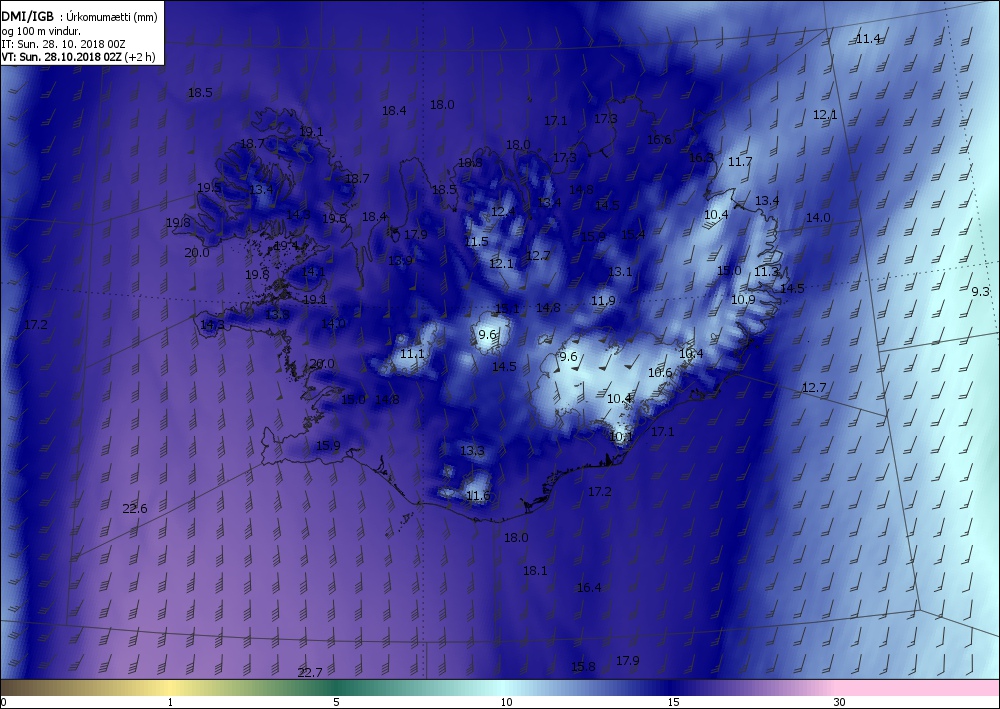The height and width of the screenshot is (709, 1000).
Task: Click the 30 tick on the color scale
Action: tap(839, 703)
